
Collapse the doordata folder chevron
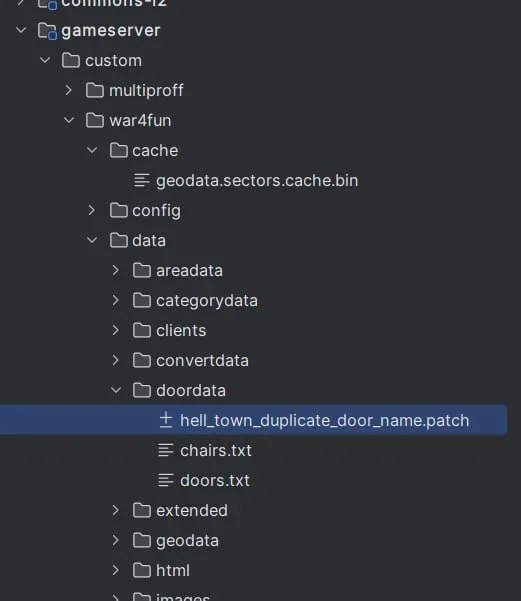[x=116, y=390]
